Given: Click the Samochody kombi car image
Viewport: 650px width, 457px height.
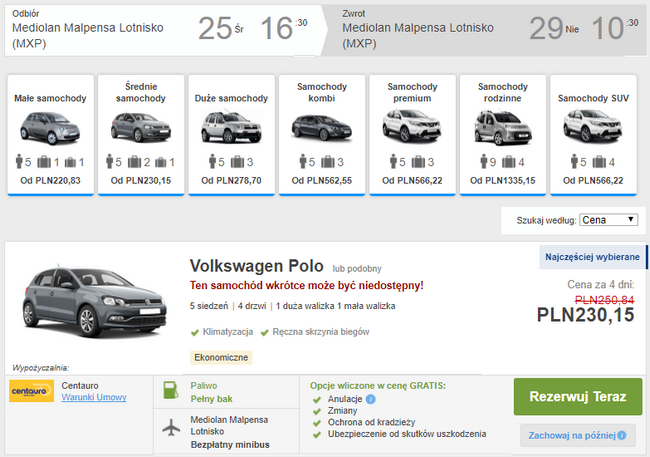Looking at the screenshot, I should pos(322,127).
